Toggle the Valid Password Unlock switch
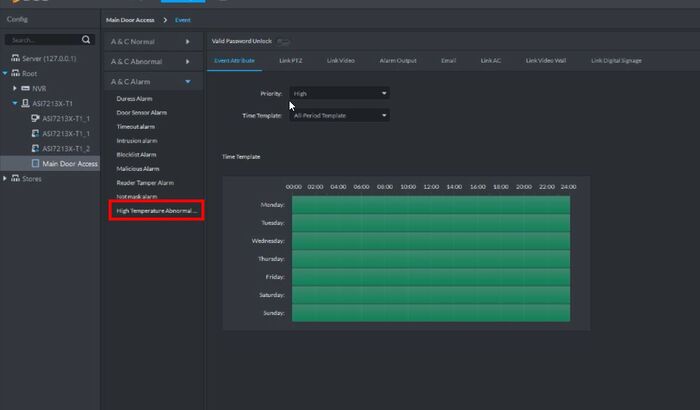Viewport: 700px width, 410px height. coord(283,42)
